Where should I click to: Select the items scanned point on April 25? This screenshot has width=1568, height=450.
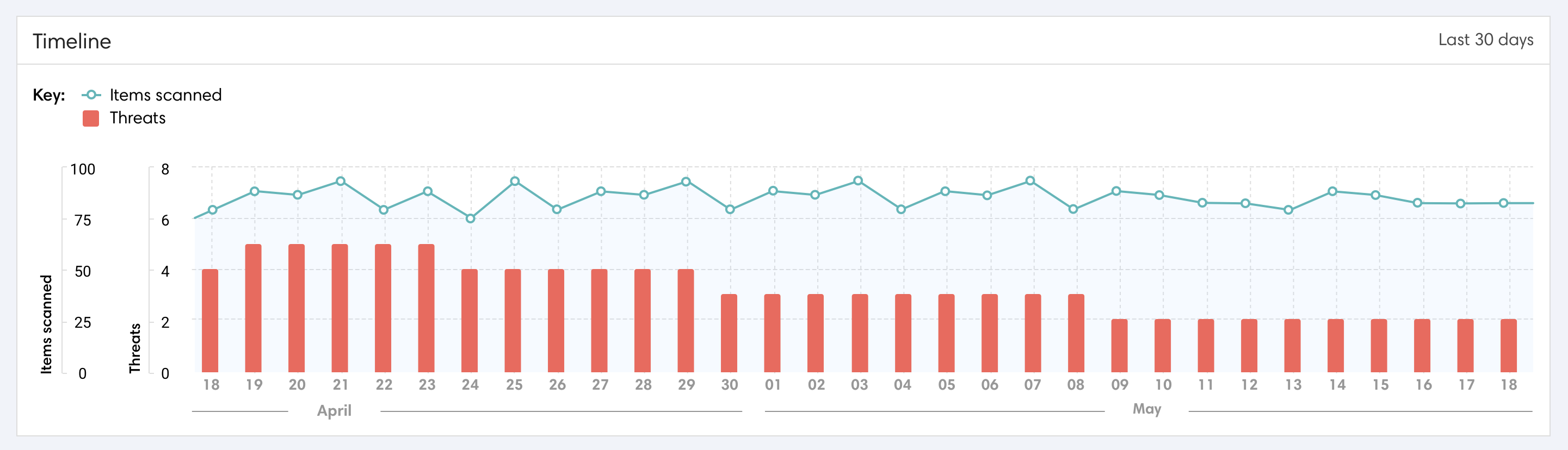tap(514, 181)
